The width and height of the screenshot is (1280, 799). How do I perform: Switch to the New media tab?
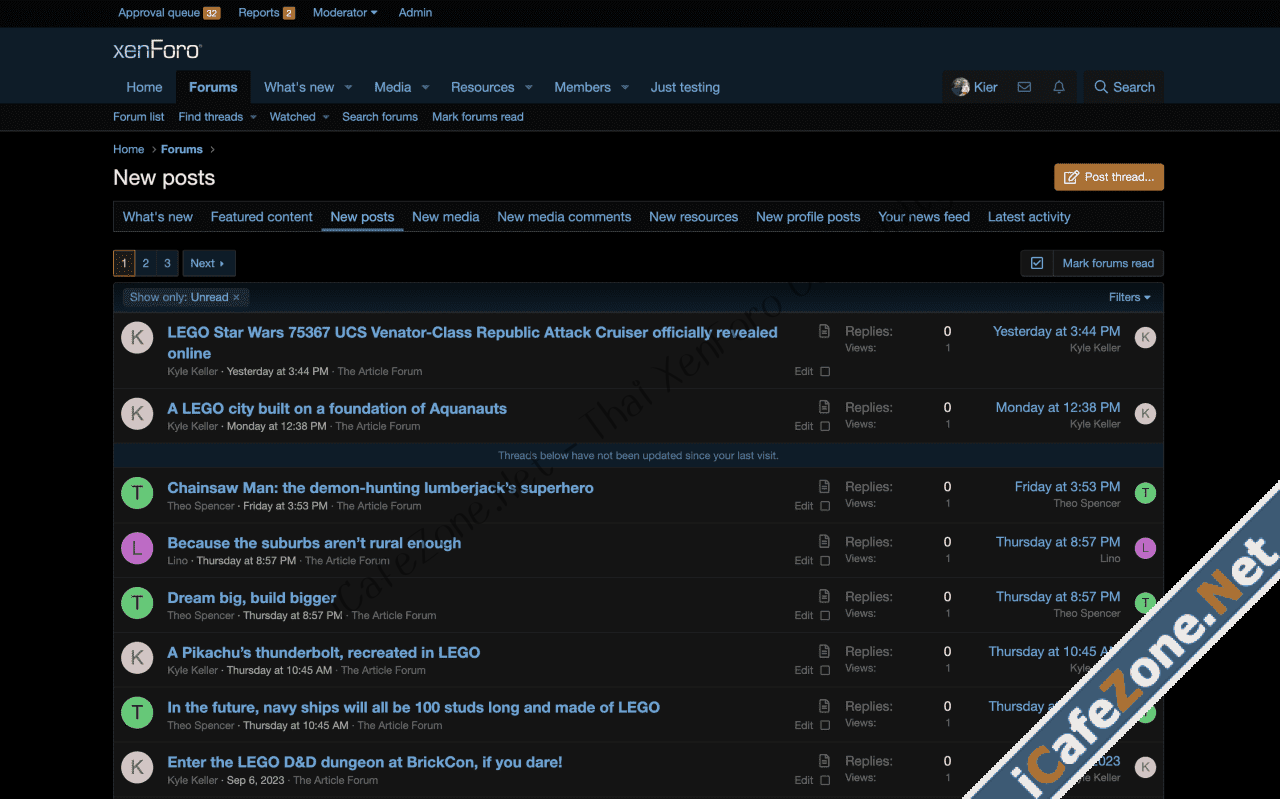click(446, 217)
